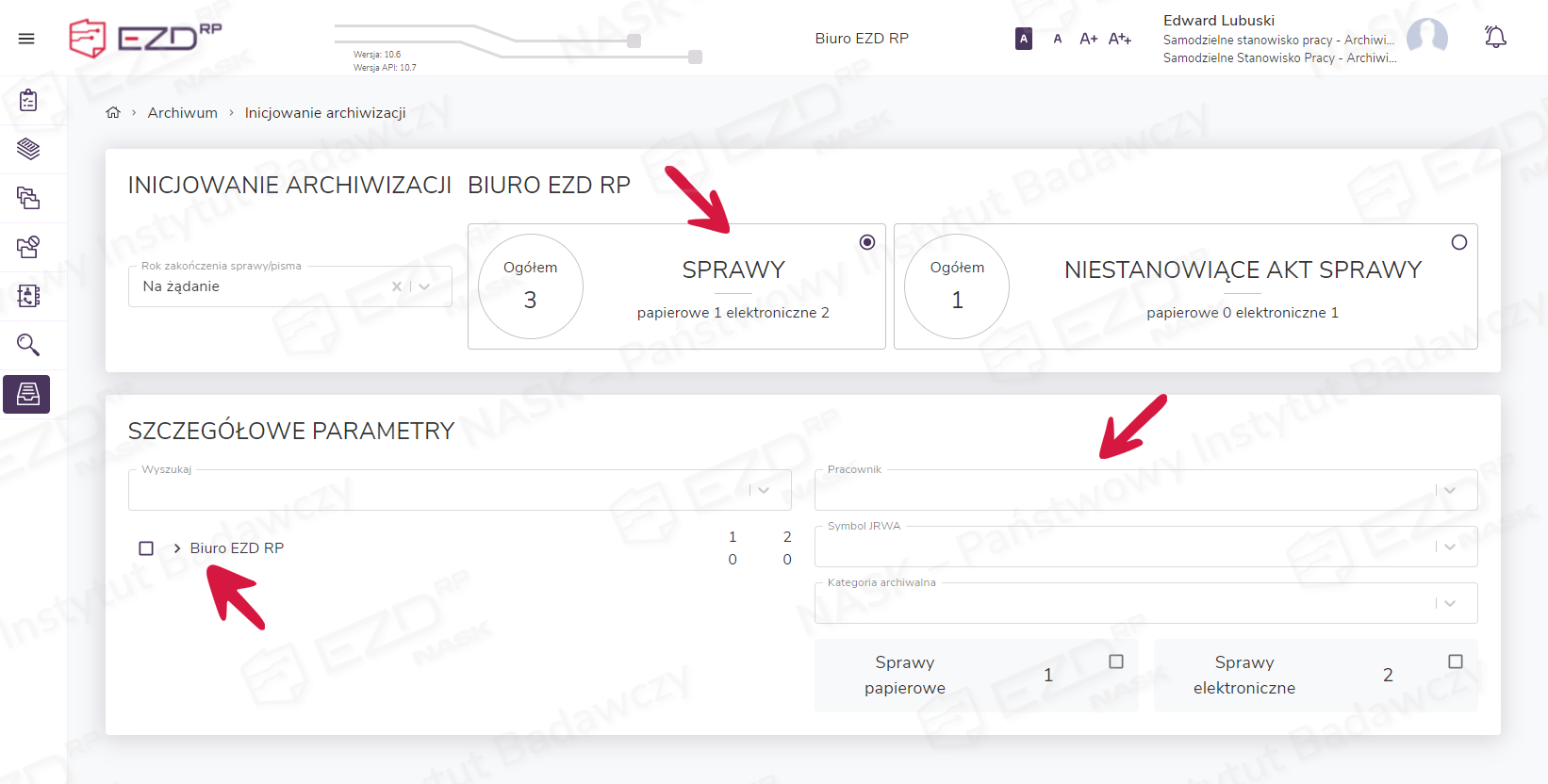Open the tasks clipboard sidebar icon
Image resolution: width=1548 pixels, height=784 pixels.
28,100
